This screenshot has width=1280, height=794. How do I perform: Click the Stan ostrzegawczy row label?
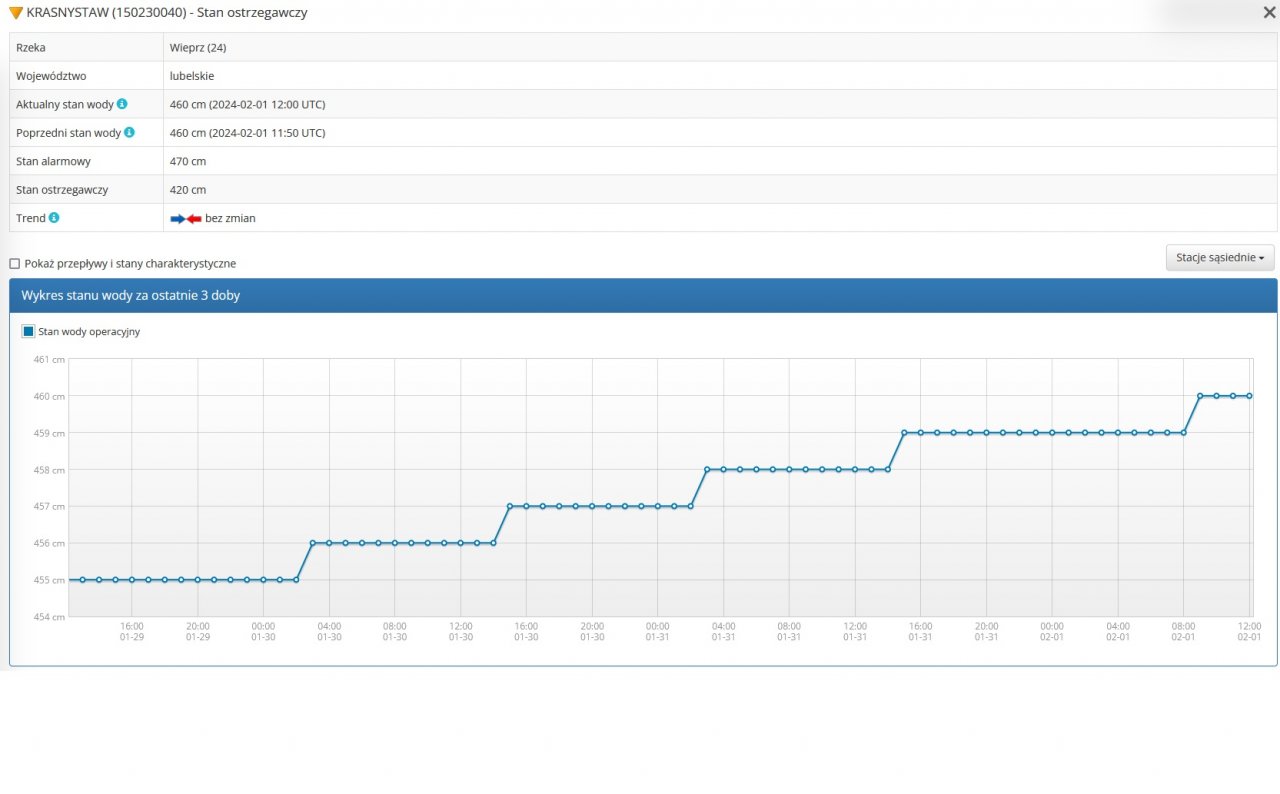point(62,189)
